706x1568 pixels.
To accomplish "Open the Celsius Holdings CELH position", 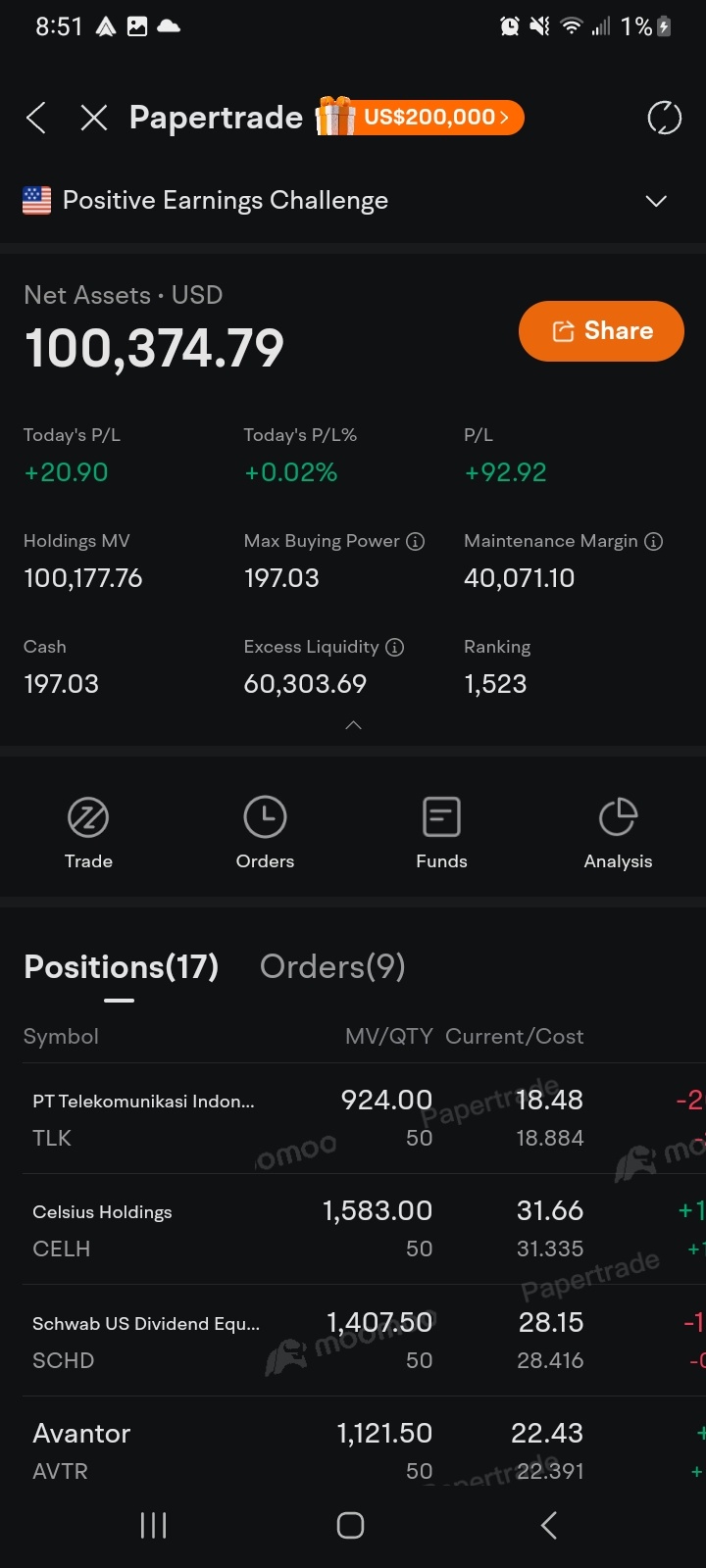I will tap(147, 1229).
